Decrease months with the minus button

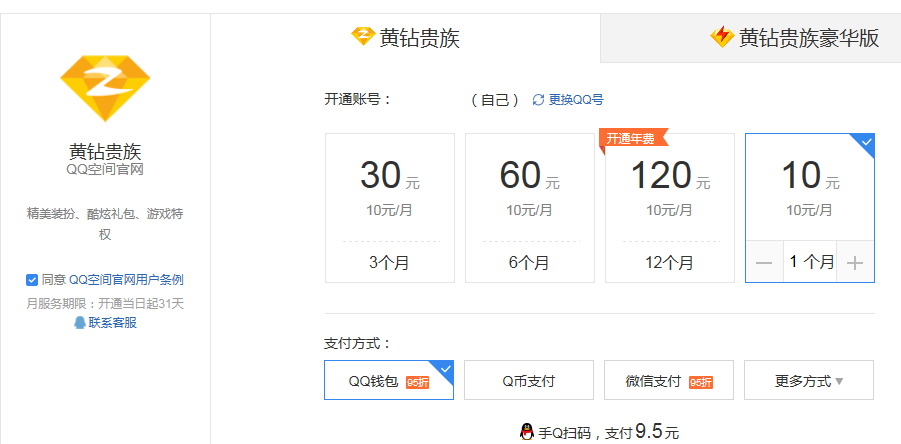click(x=764, y=262)
